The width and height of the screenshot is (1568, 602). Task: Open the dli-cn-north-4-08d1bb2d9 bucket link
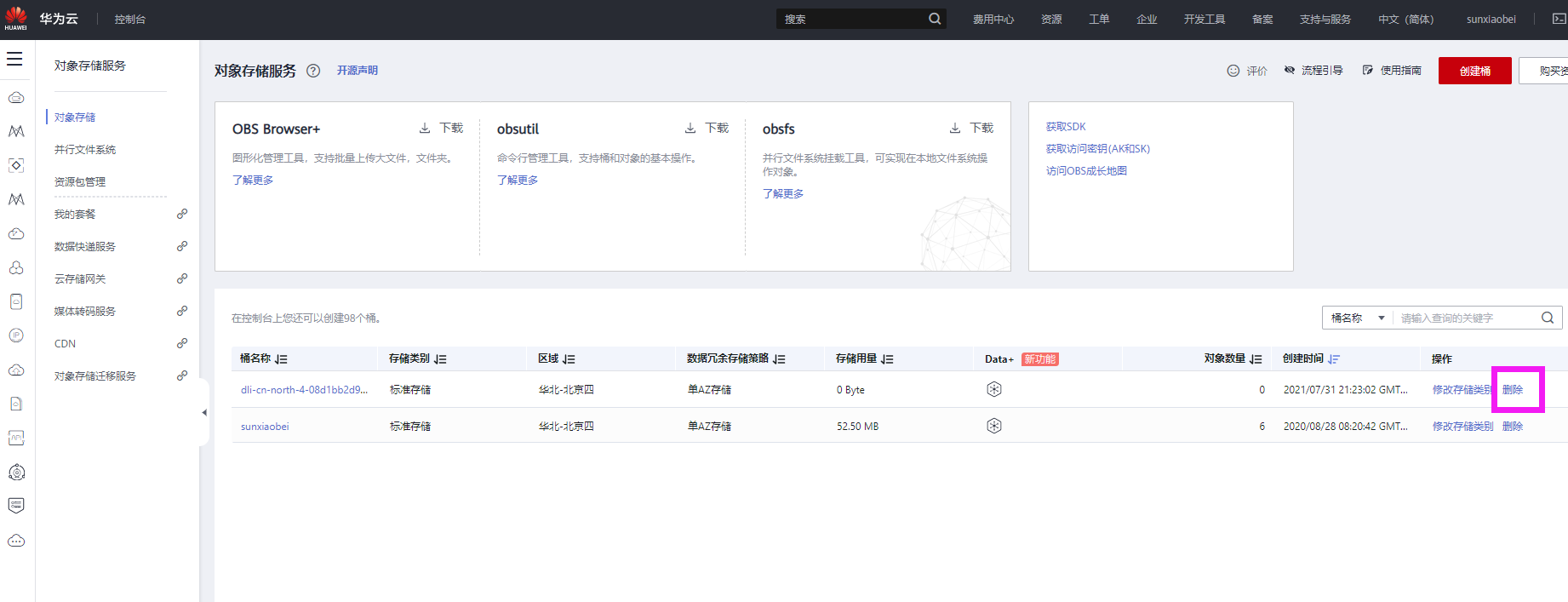304,390
